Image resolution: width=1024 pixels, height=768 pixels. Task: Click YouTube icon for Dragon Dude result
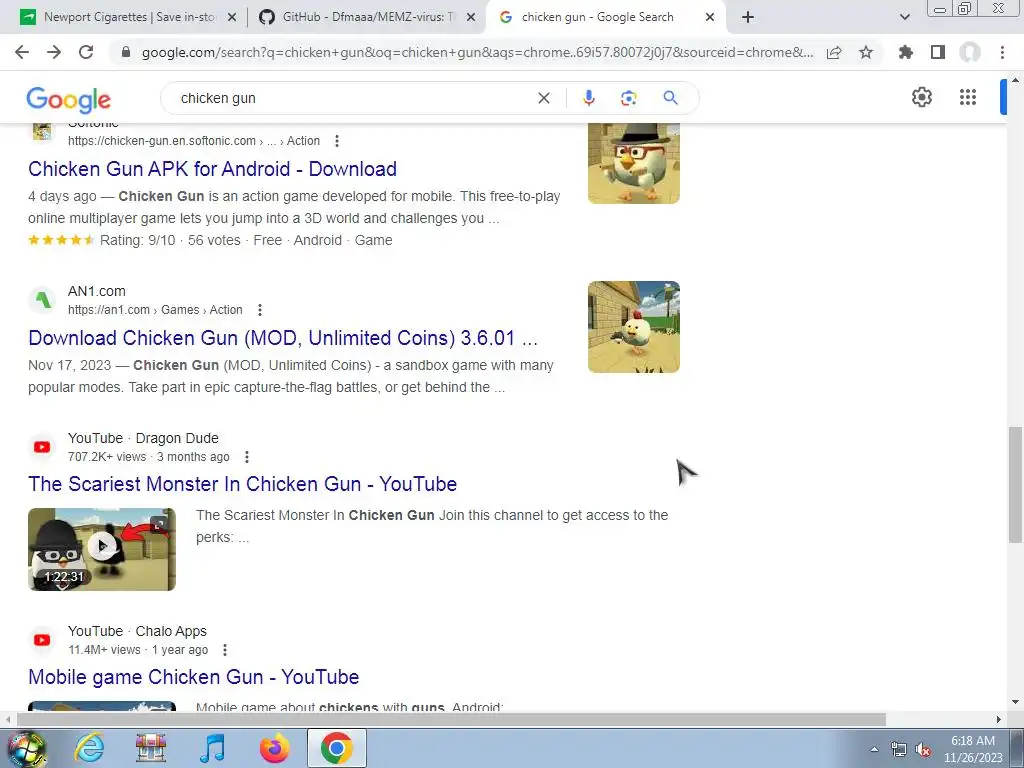tap(42, 447)
